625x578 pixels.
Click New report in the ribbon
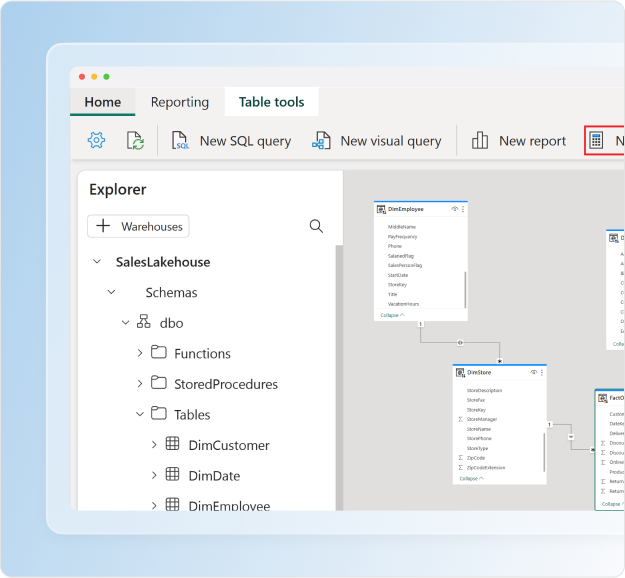pos(519,141)
